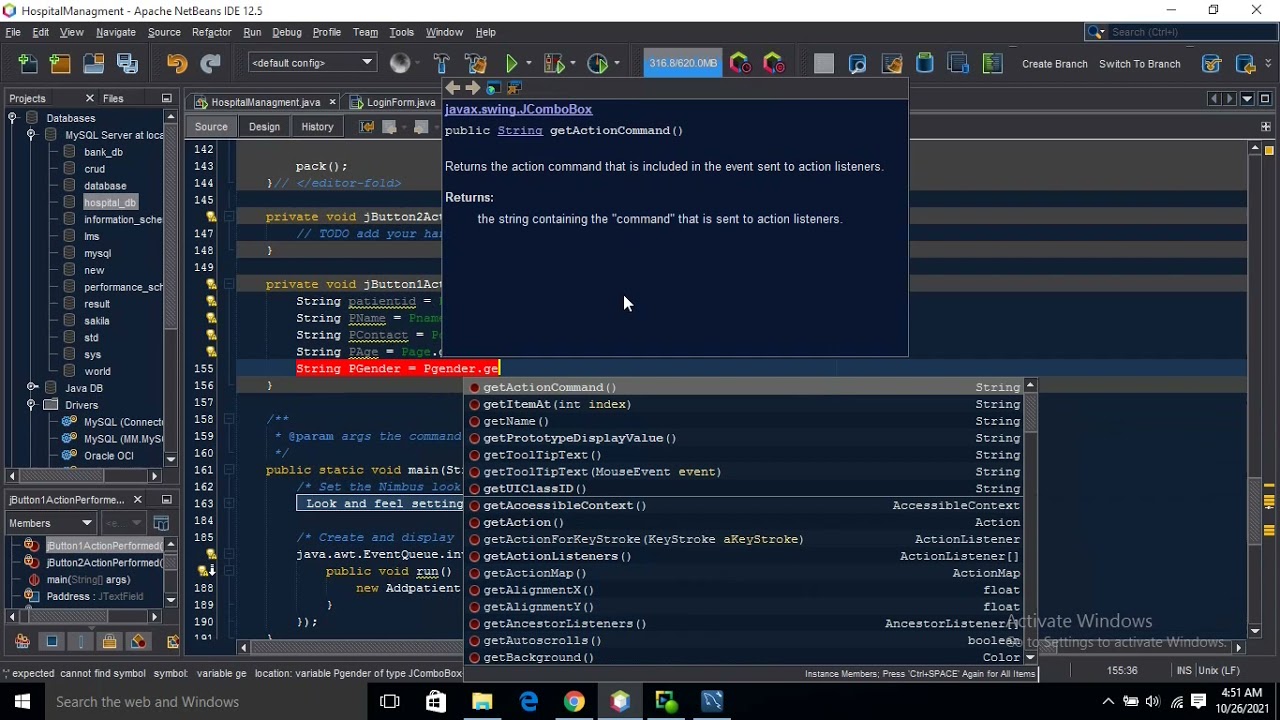Click the globe browser icon in the toolbar
1280x720 pixels.
400,64
